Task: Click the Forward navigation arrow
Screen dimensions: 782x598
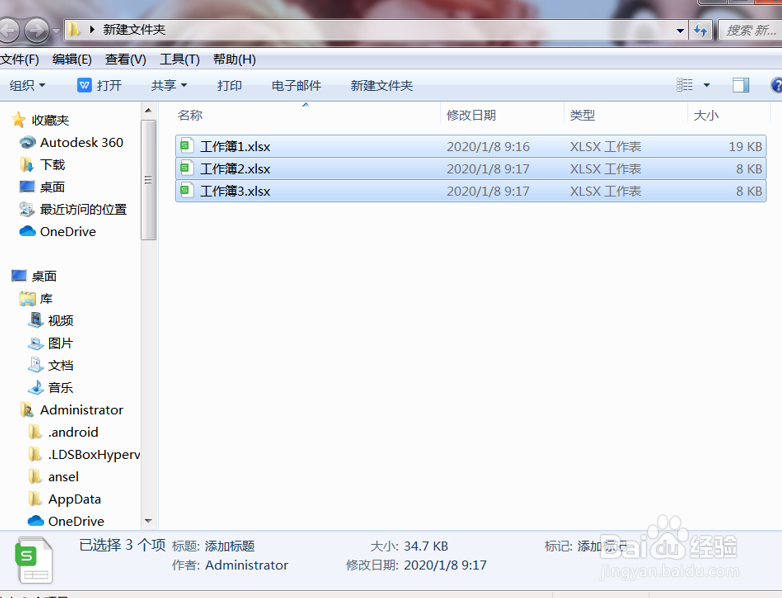Action: pos(36,30)
